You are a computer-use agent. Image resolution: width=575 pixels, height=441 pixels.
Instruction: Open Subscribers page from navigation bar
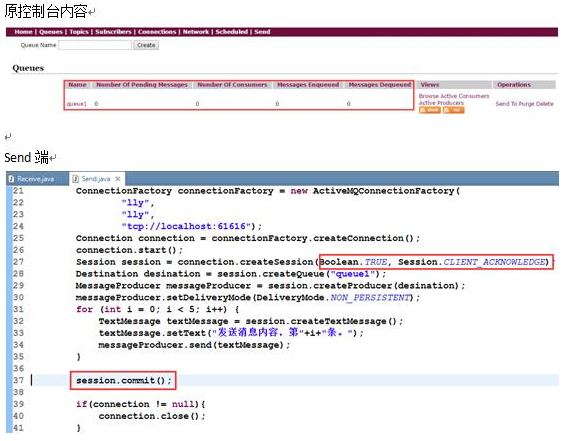tap(113, 32)
